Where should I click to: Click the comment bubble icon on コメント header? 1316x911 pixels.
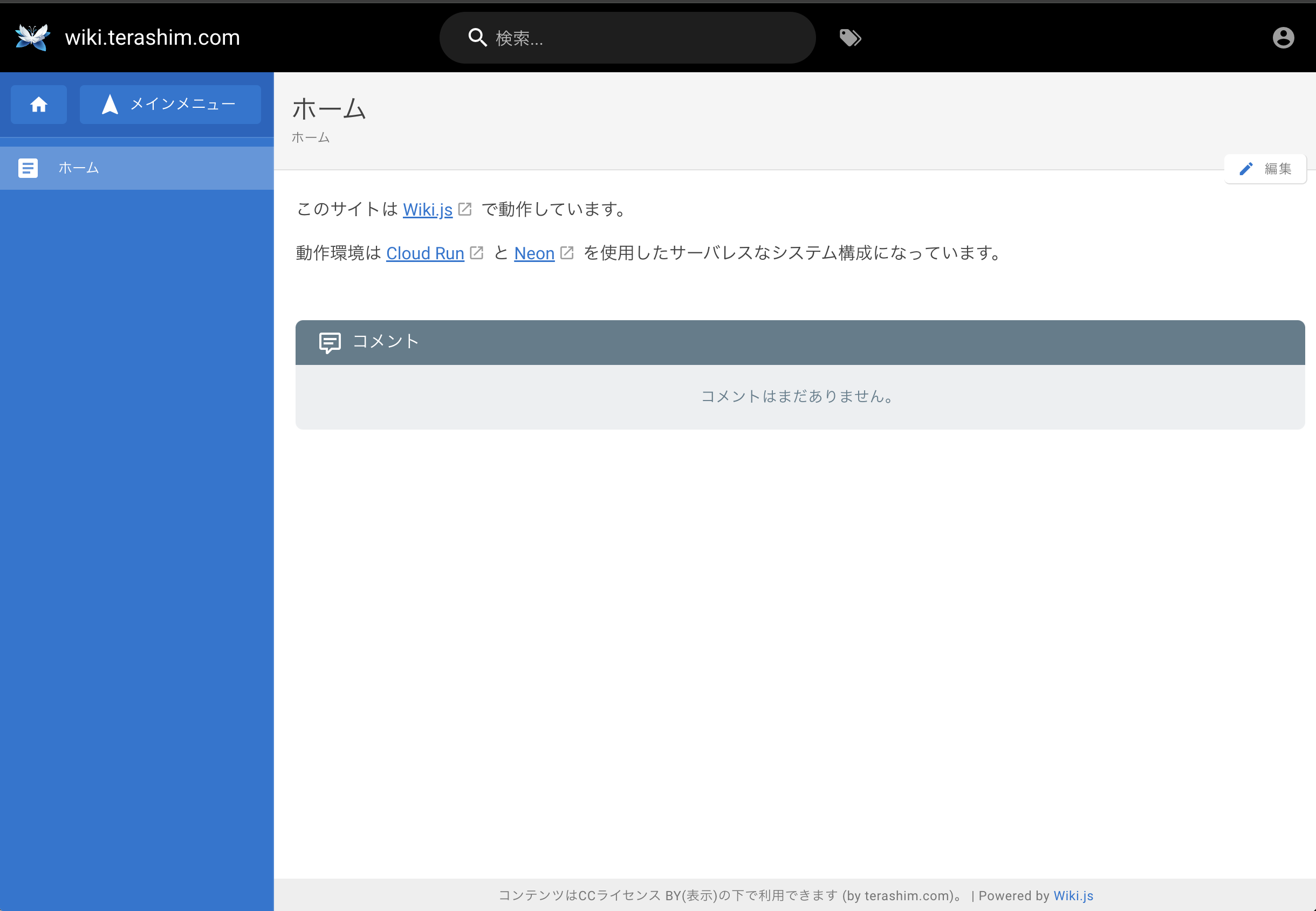(330, 342)
